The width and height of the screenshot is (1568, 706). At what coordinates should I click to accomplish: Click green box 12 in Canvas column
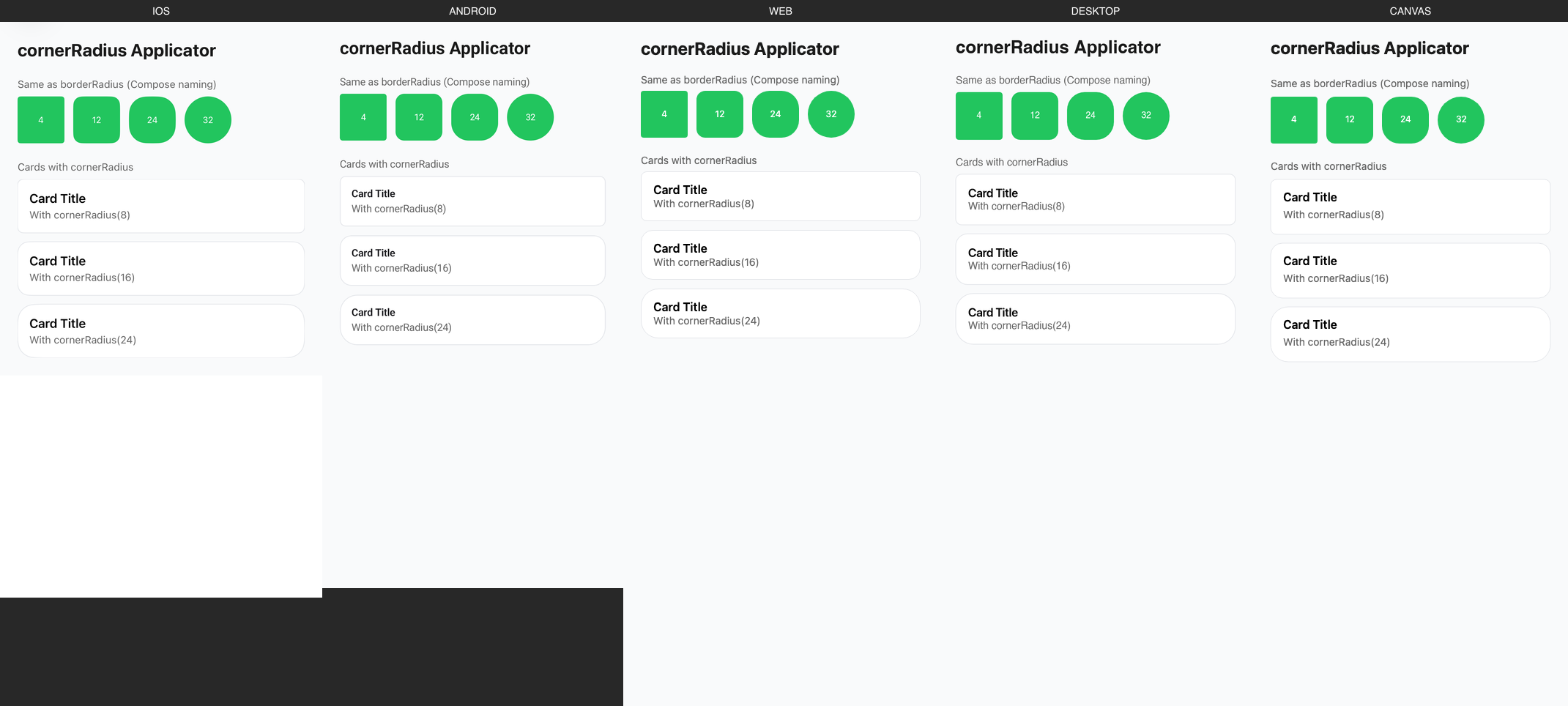click(x=1350, y=120)
